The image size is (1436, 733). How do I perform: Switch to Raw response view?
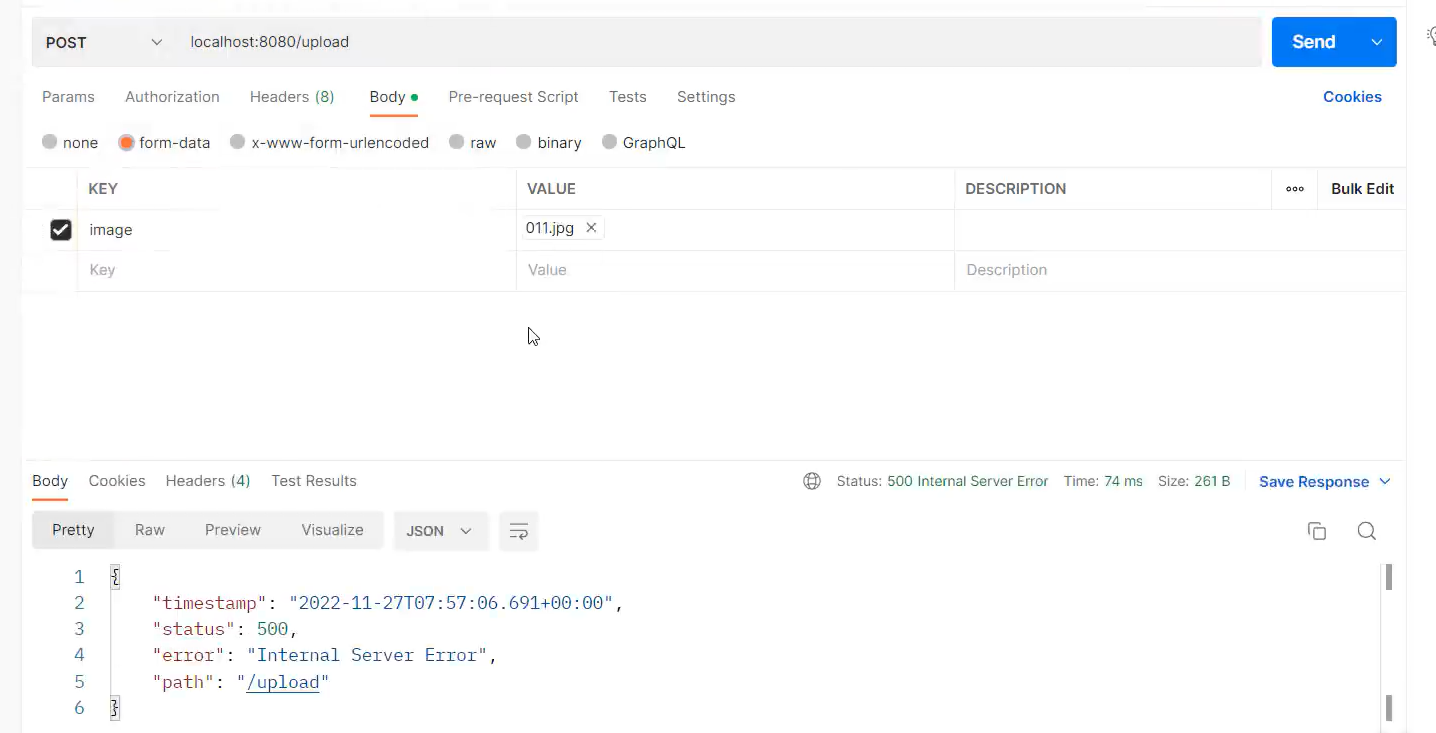(150, 530)
